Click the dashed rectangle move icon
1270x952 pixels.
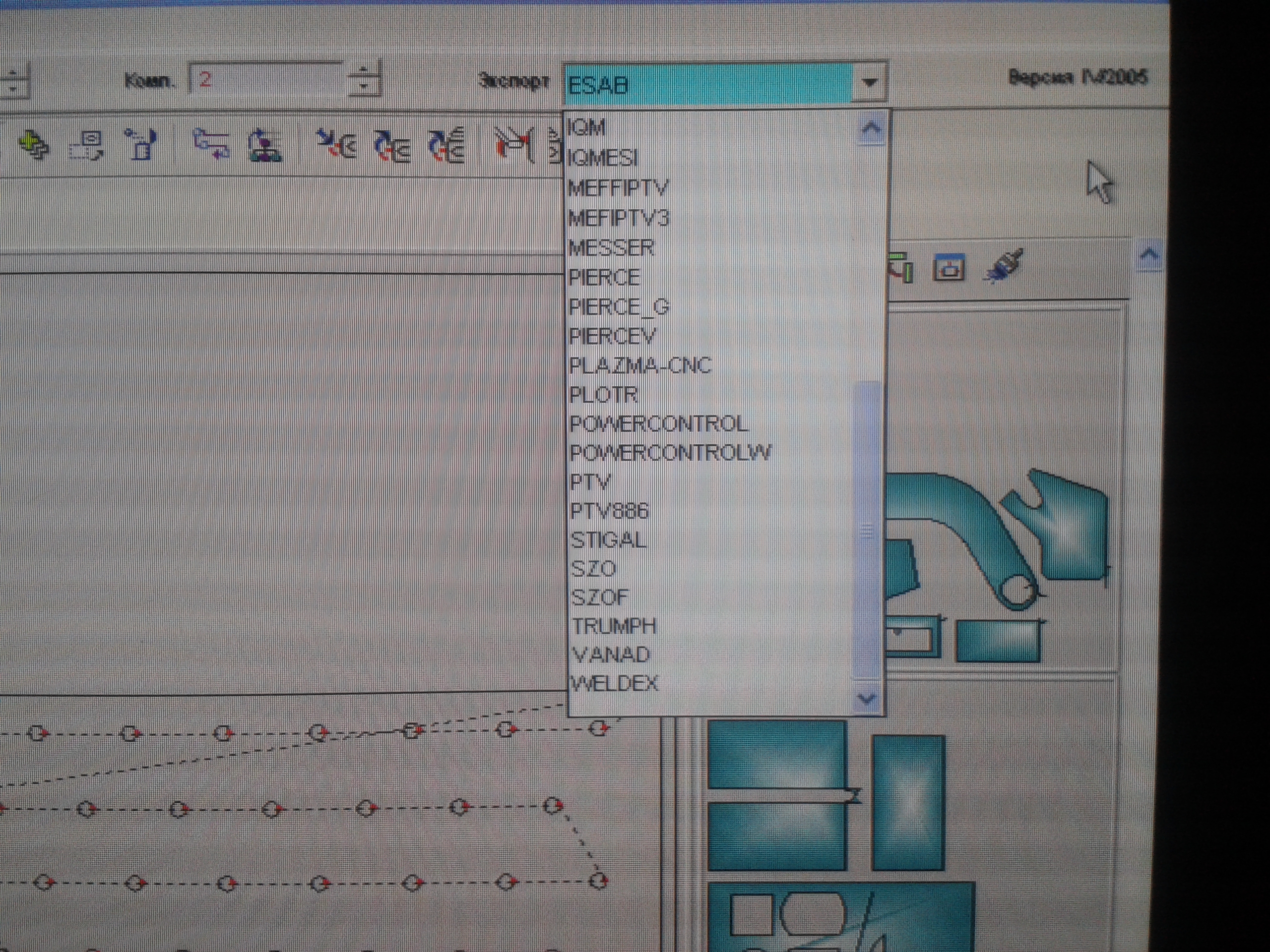click(87, 145)
